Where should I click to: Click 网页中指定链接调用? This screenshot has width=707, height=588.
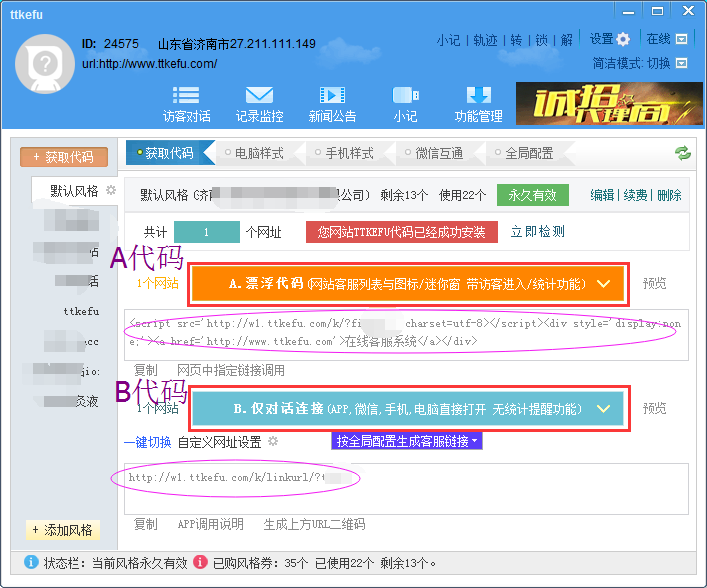click(x=230, y=370)
